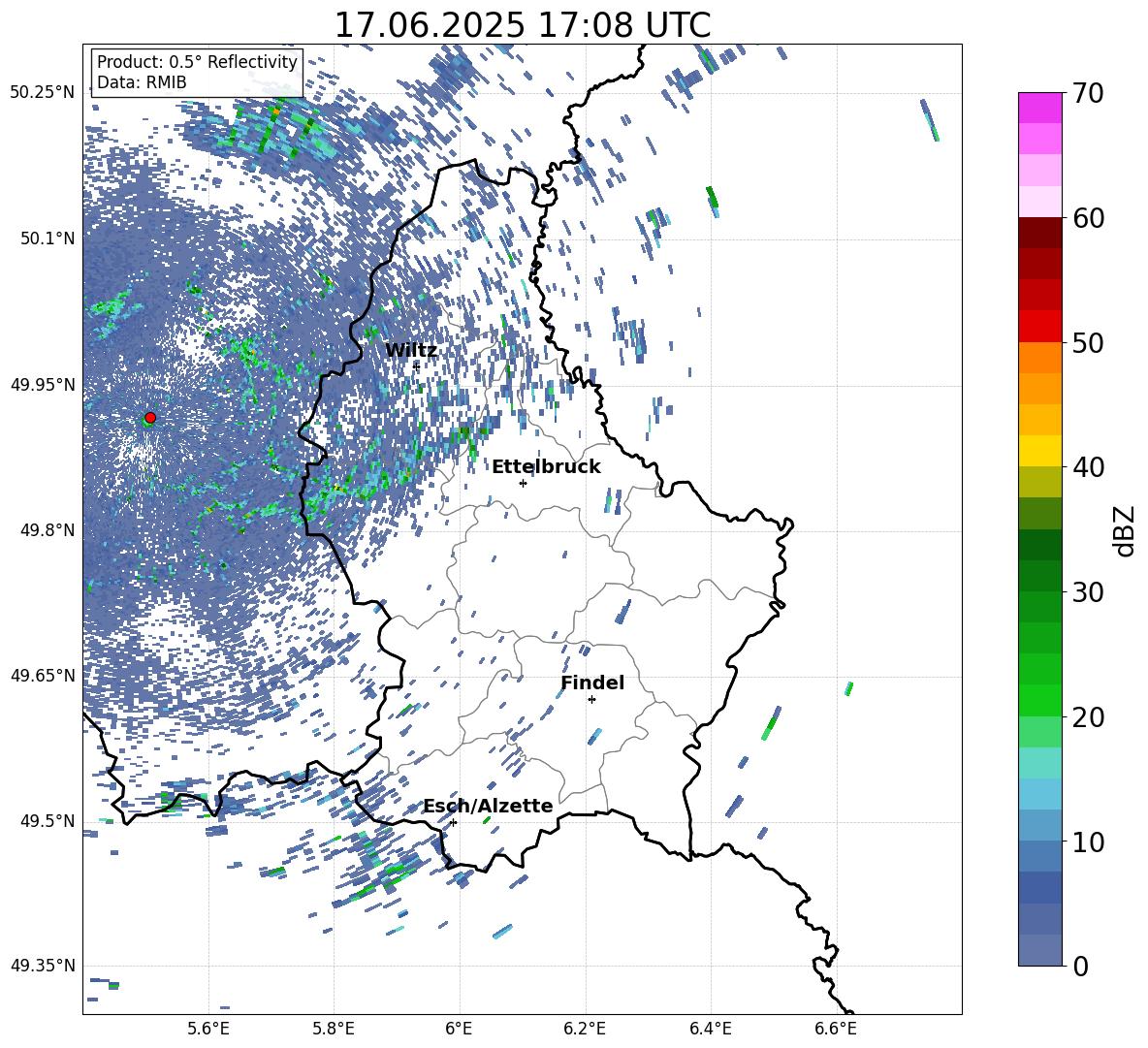Viewport: 1148px width, 1048px height.
Task: Click the magenta top colorbar segment
Action: tap(1040, 108)
